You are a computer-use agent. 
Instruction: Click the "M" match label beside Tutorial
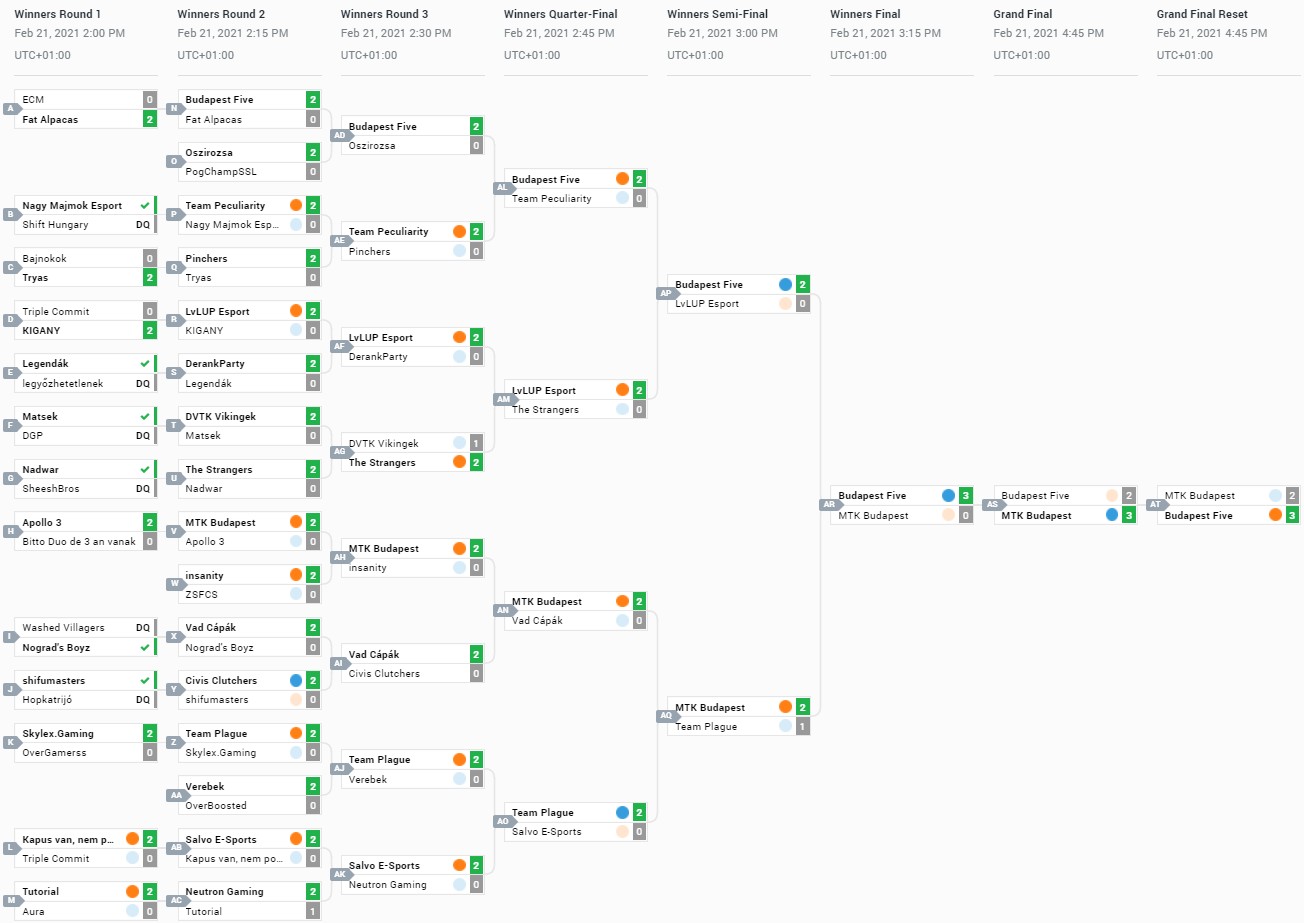12,901
